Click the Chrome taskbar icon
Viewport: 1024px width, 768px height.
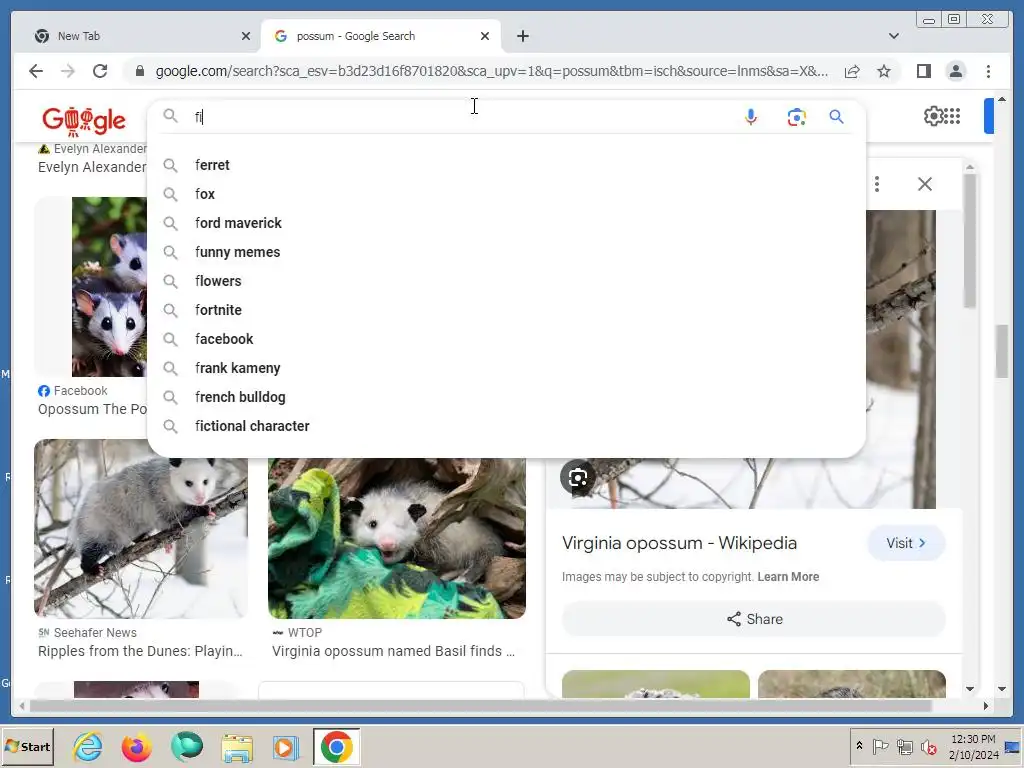(336, 746)
